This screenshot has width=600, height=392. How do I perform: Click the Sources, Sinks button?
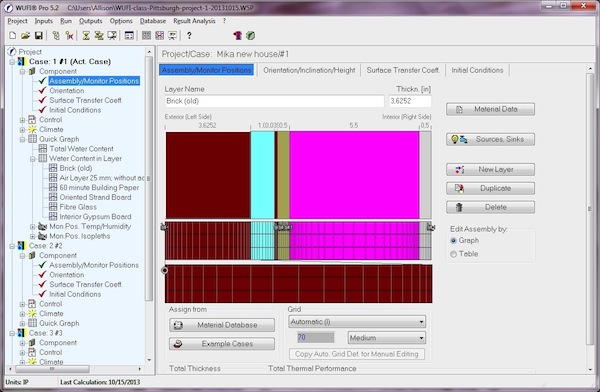point(490,139)
